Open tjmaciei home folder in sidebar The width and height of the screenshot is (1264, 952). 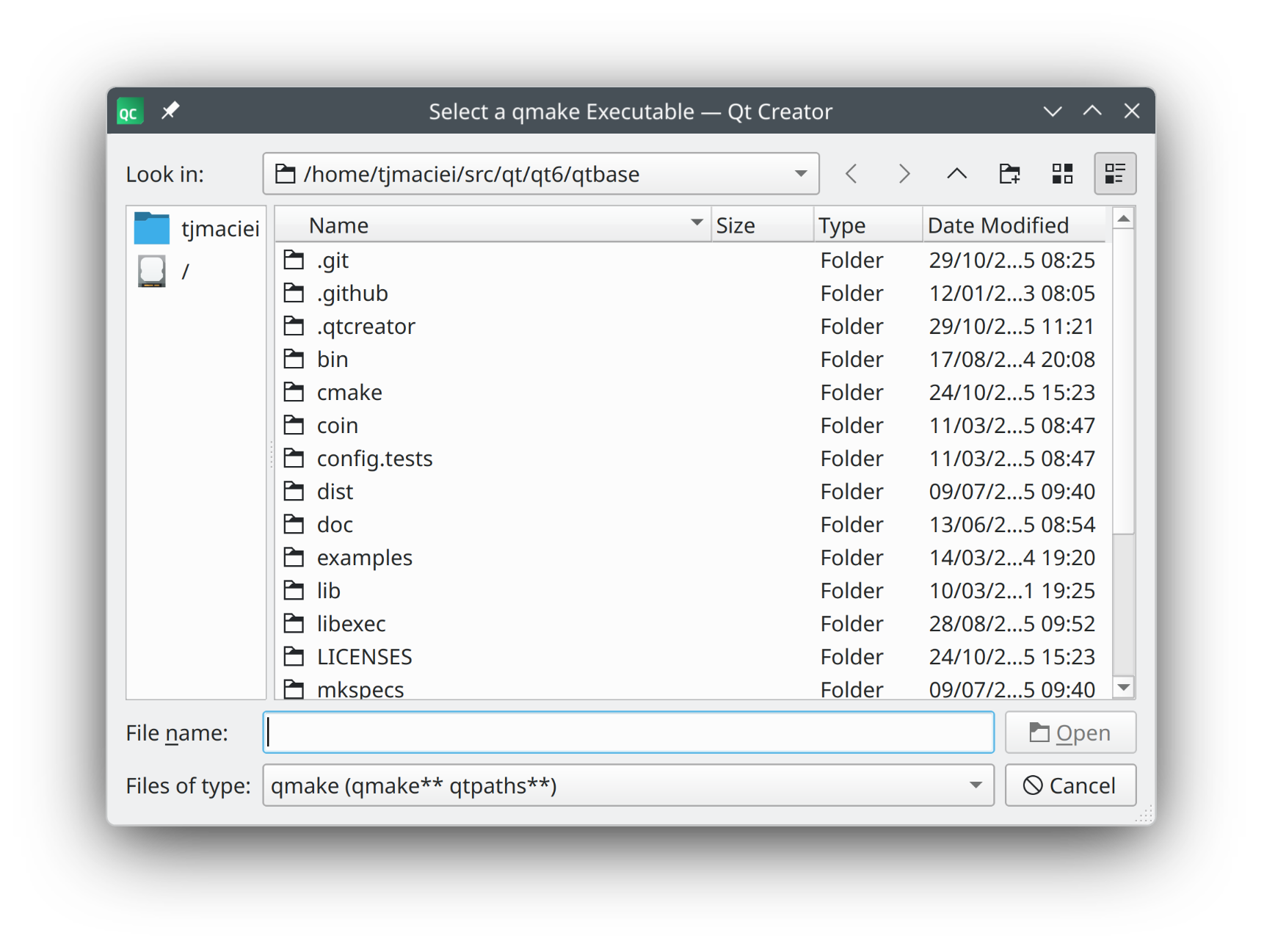[197, 228]
